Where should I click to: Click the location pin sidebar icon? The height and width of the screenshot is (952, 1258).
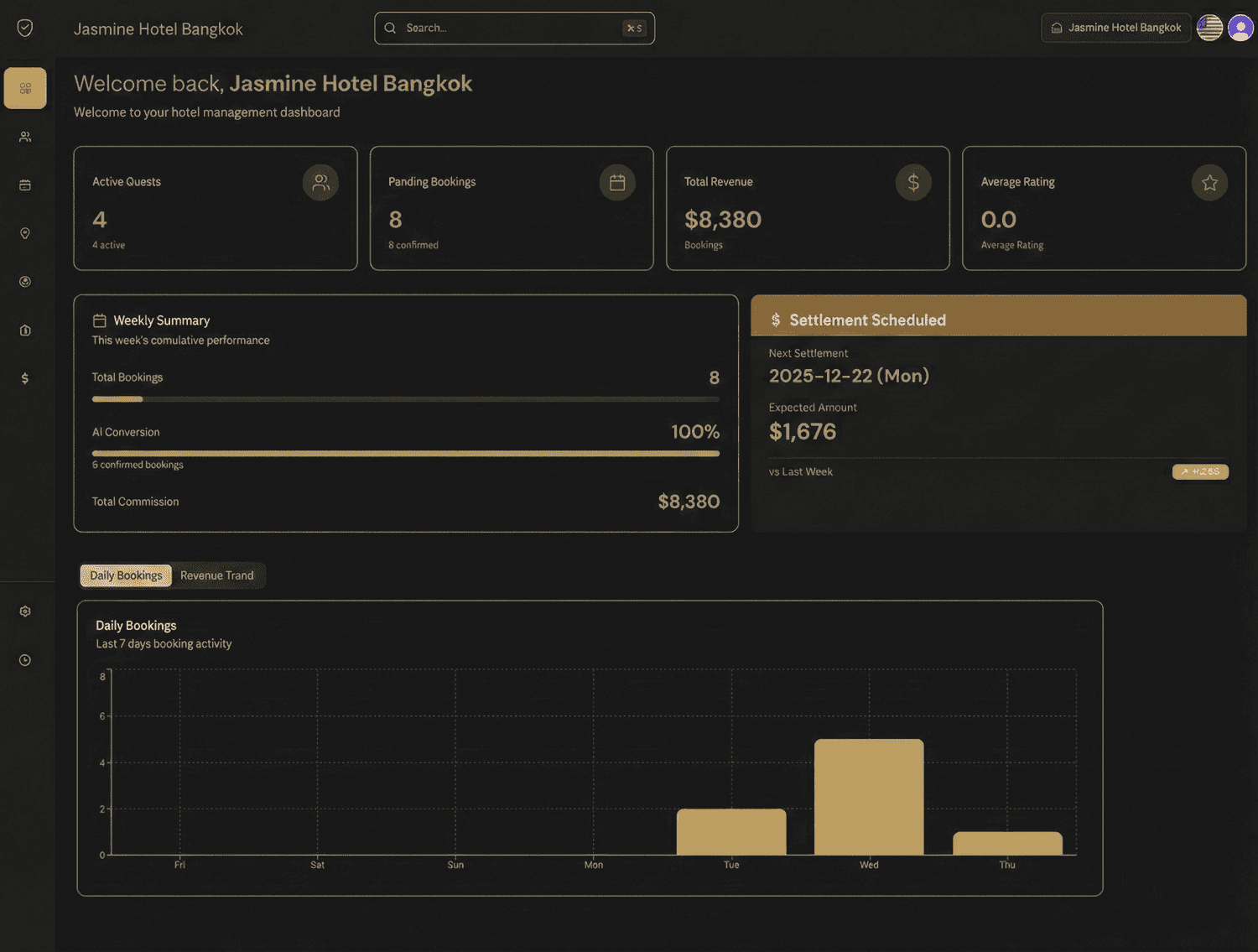coord(25,233)
